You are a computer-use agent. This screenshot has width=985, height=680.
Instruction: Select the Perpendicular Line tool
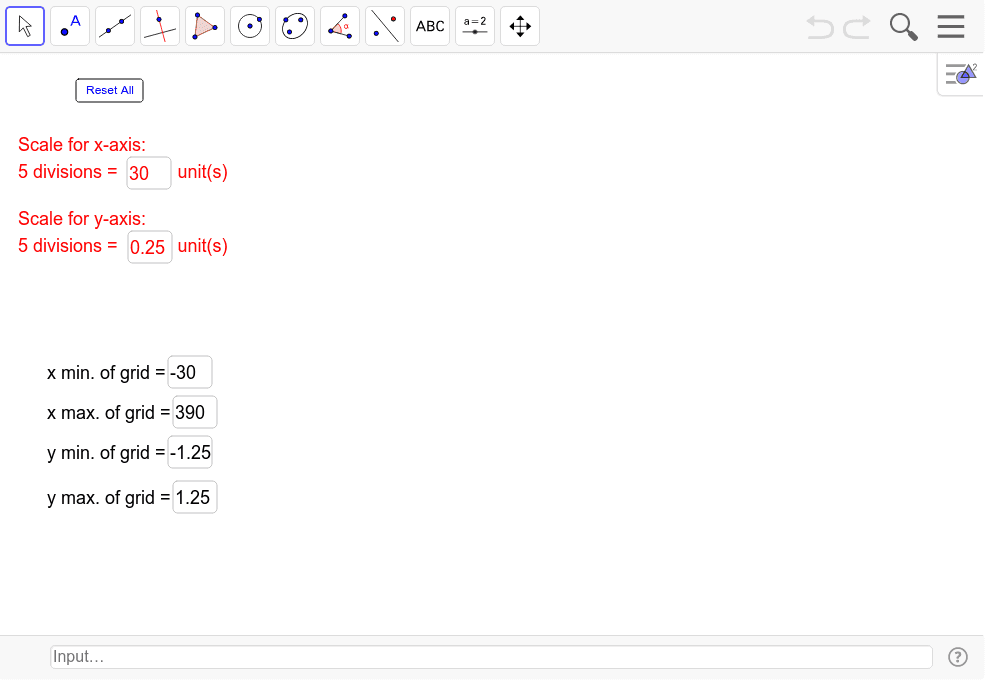160,26
